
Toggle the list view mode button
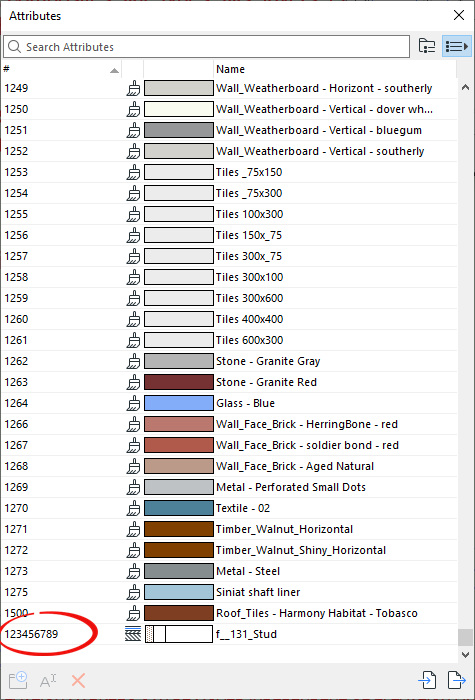pos(457,46)
